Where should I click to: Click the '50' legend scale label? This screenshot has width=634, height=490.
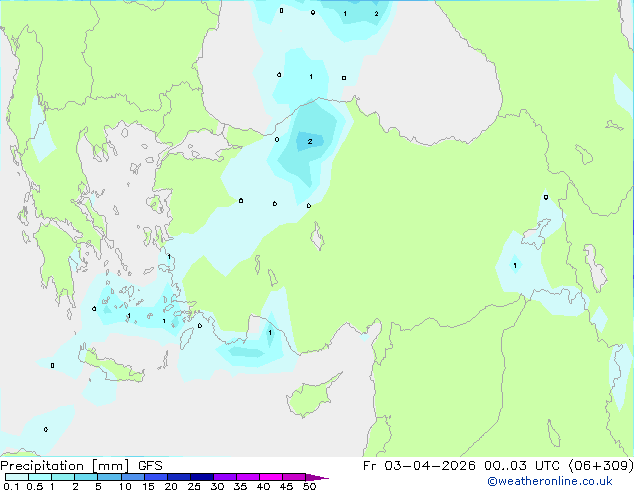[309, 486]
